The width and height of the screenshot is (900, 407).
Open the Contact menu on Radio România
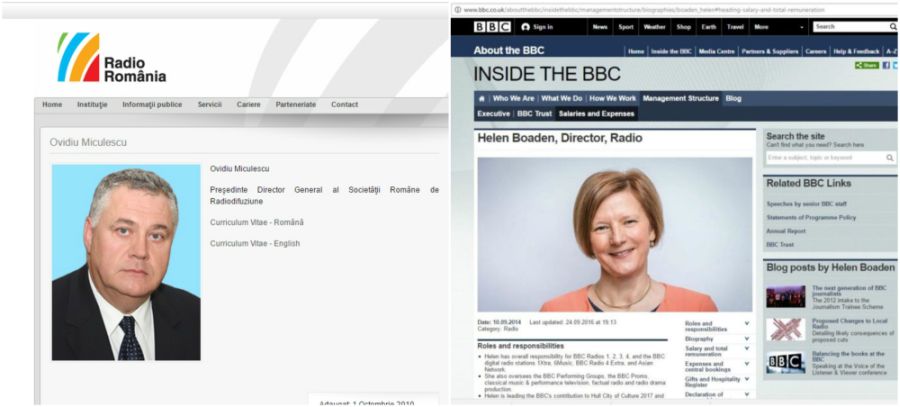coord(344,104)
